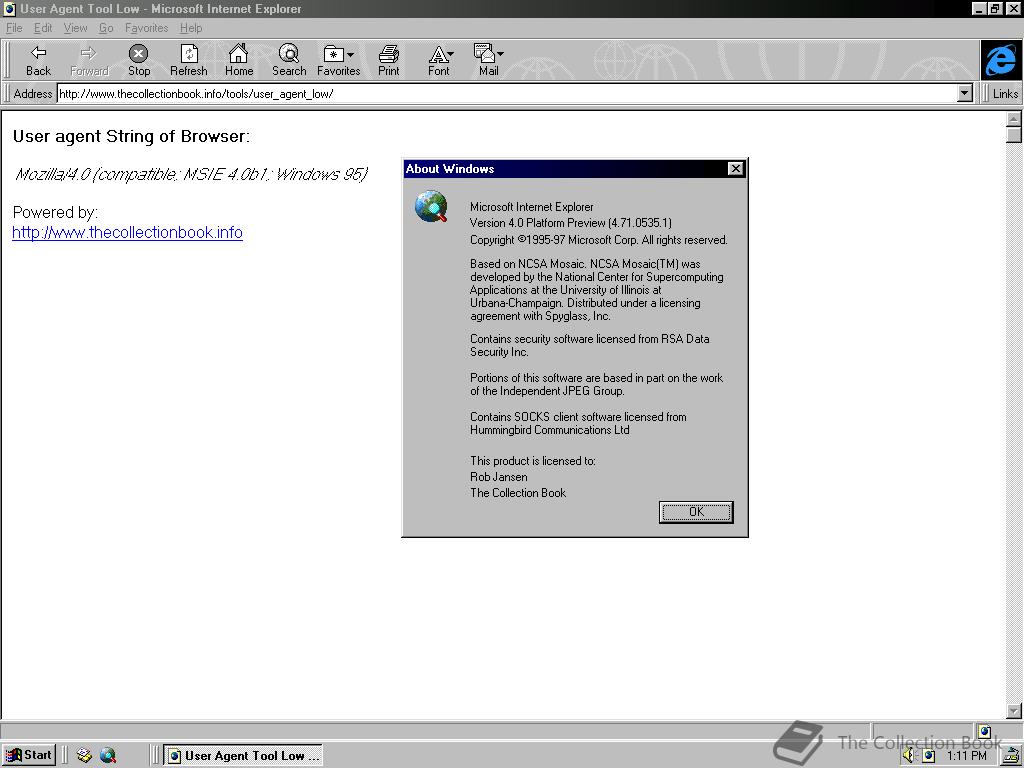The width and height of the screenshot is (1024, 768).
Task: Open the Windows Start menu
Action: click(29, 755)
